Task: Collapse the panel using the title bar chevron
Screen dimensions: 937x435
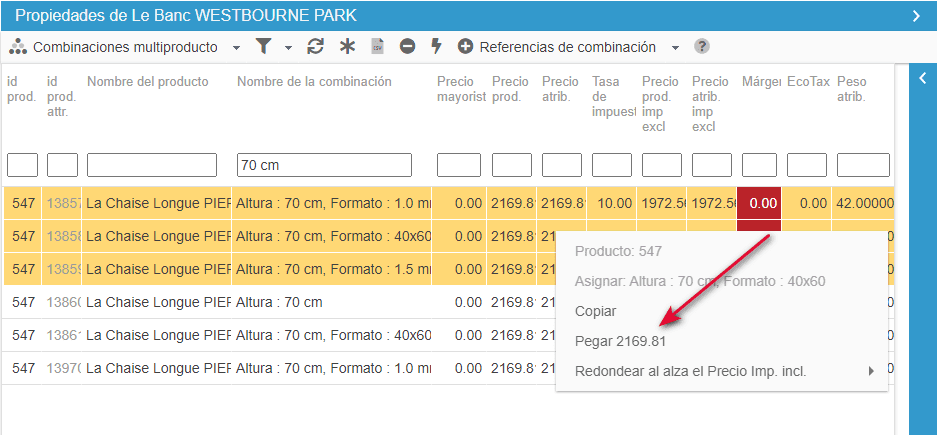Action: [916, 15]
